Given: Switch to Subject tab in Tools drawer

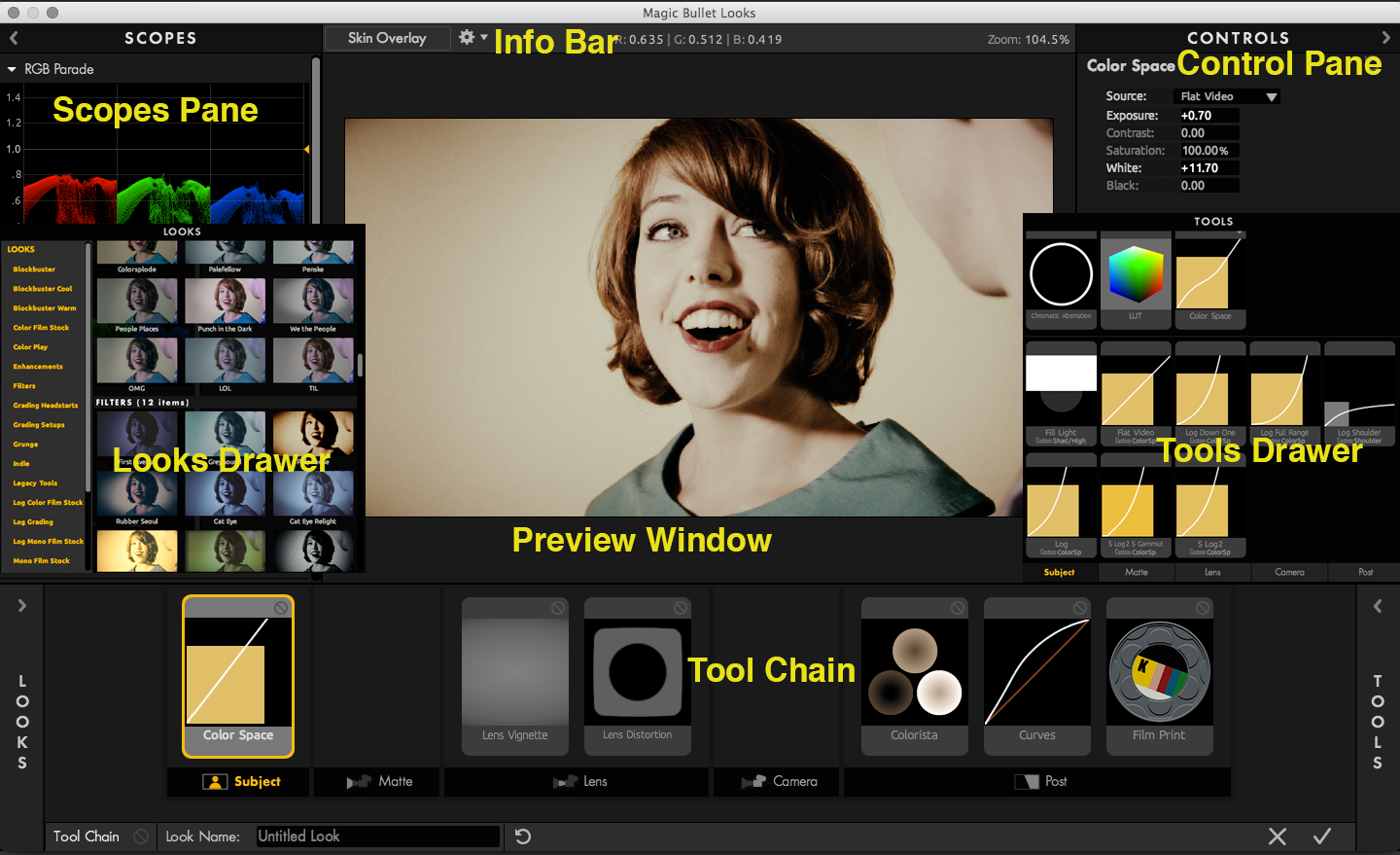Looking at the screenshot, I should (x=1060, y=573).
